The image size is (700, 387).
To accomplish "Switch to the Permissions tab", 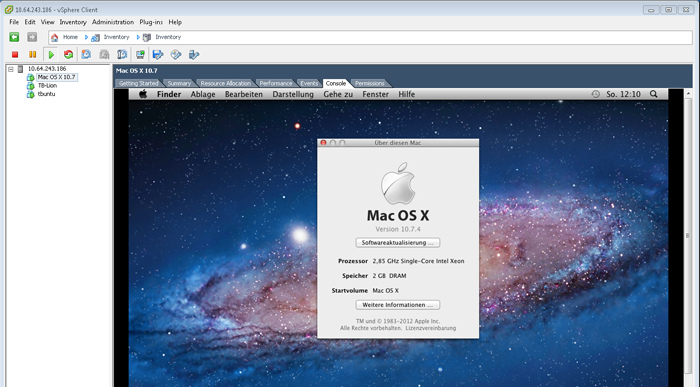I will [370, 83].
